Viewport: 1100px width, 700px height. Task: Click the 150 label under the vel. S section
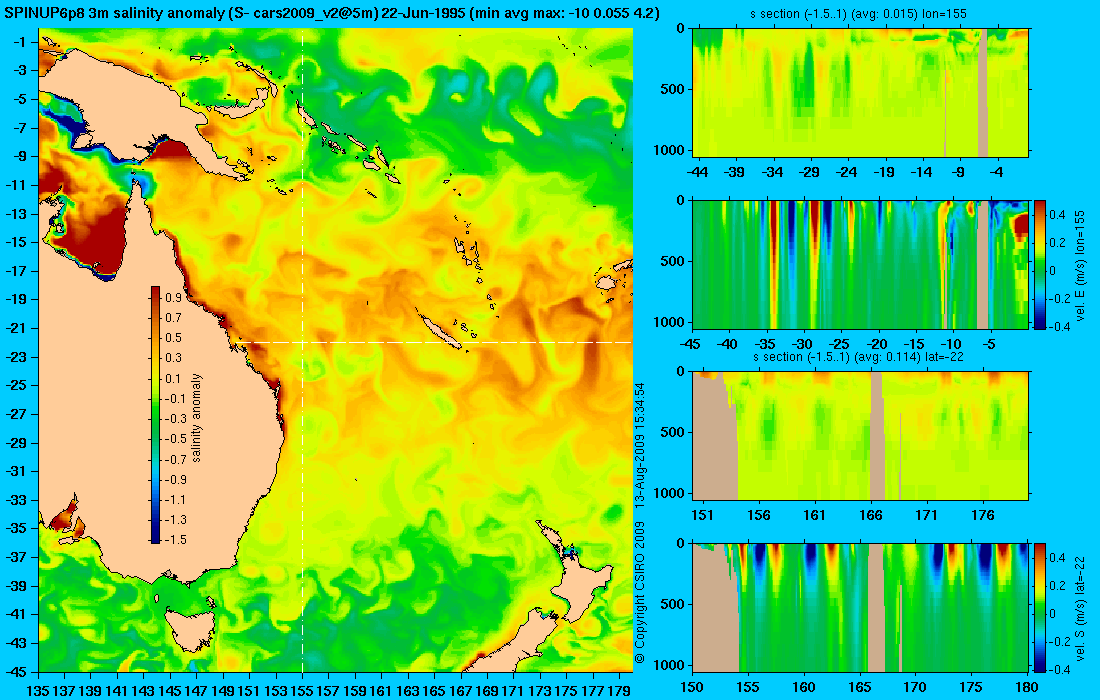[692, 687]
